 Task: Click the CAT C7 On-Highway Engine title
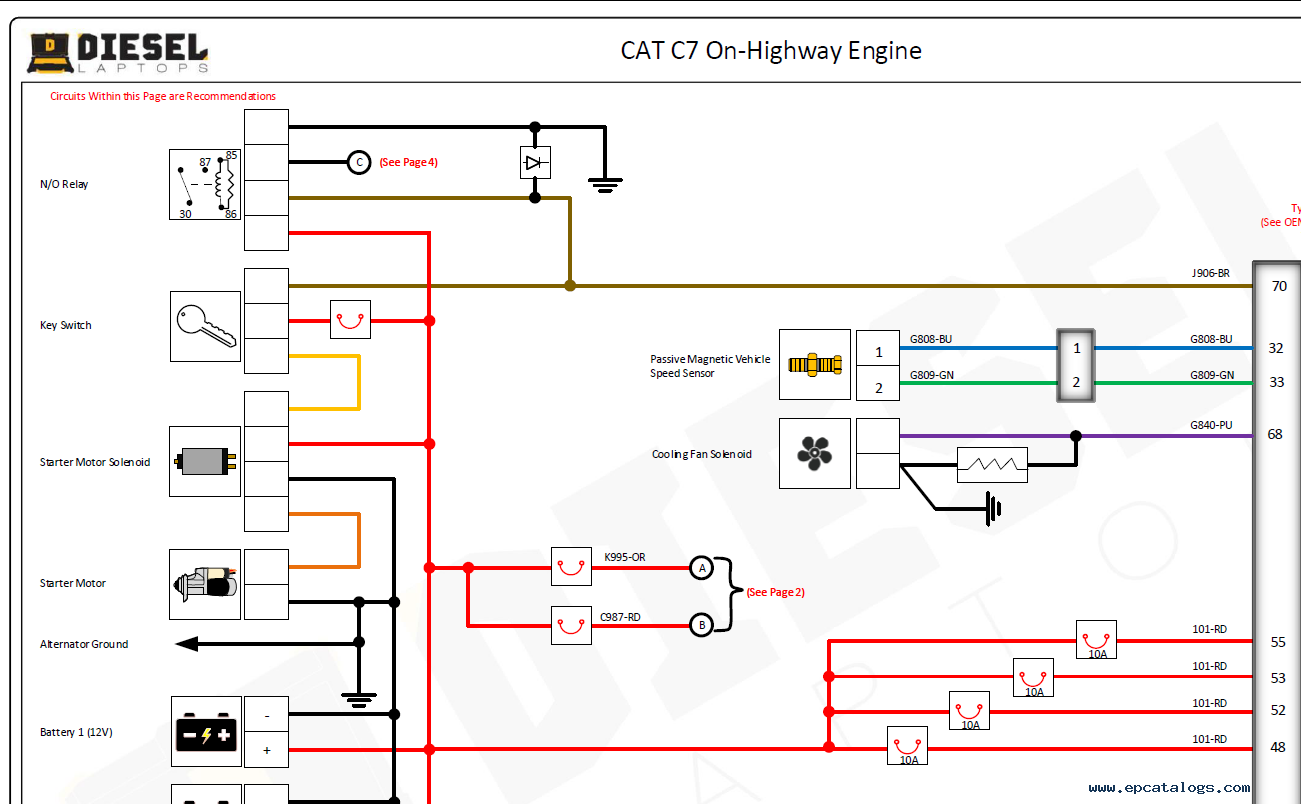coord(771,50)
